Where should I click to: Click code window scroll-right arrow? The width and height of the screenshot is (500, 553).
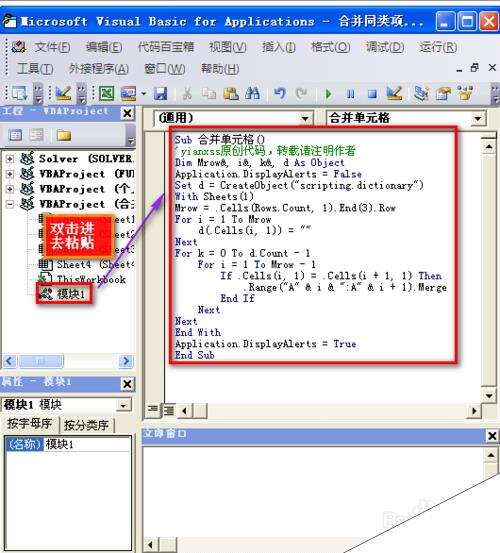[474, 411]
